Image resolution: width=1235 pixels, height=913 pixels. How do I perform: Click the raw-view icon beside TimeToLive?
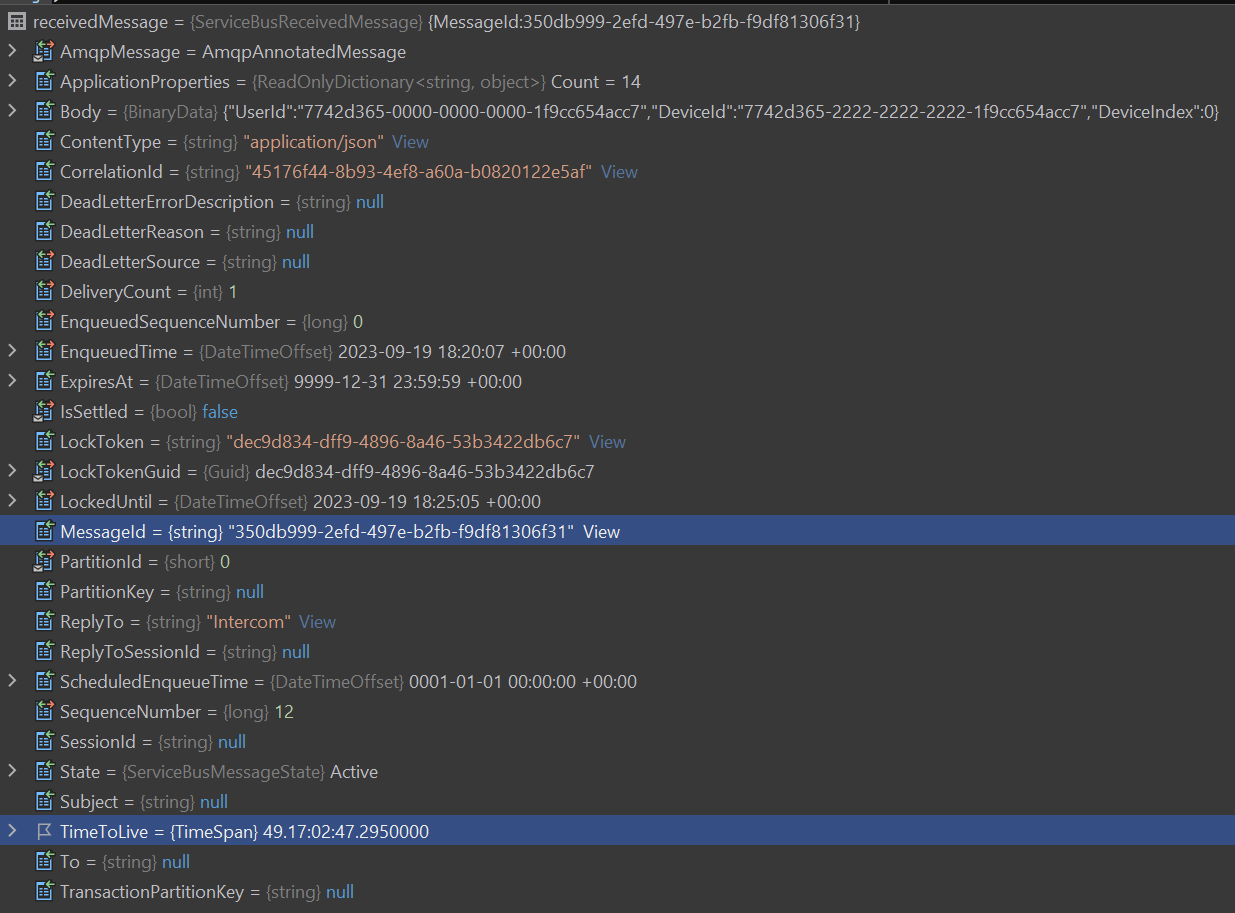[x=45, y=831]
